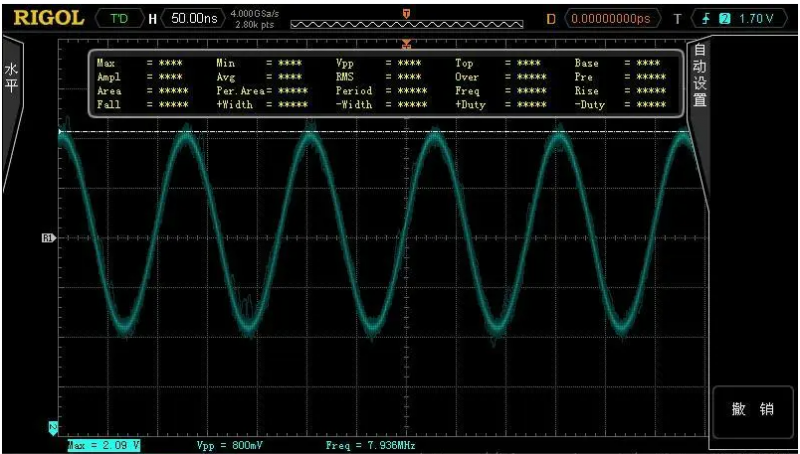Click the Base entry in the measurement table

pos(617,63)
